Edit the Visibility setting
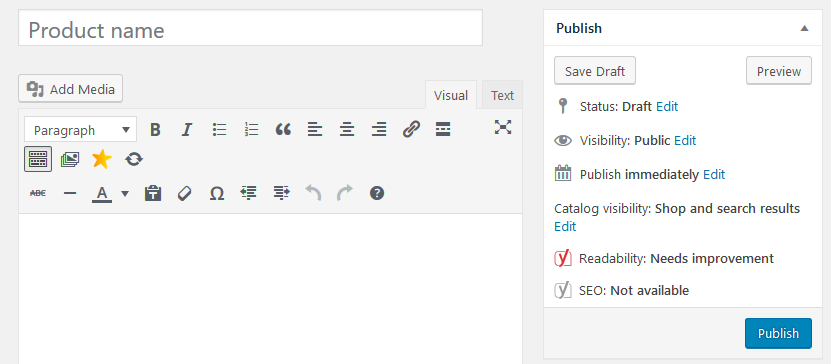 (685, 140)
